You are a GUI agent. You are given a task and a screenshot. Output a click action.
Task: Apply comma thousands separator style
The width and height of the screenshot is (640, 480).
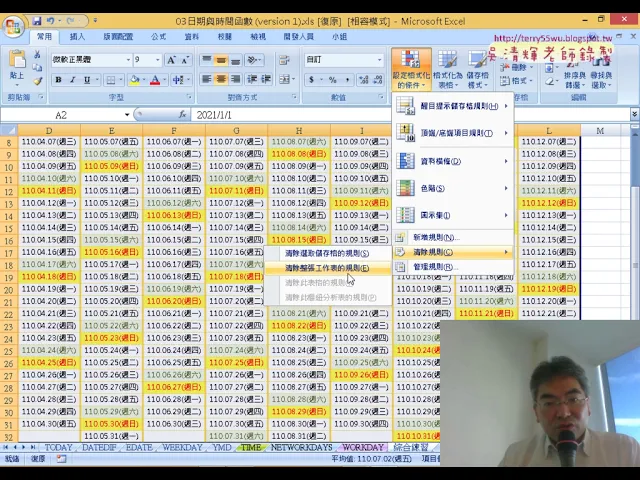(x=347, y=80)
